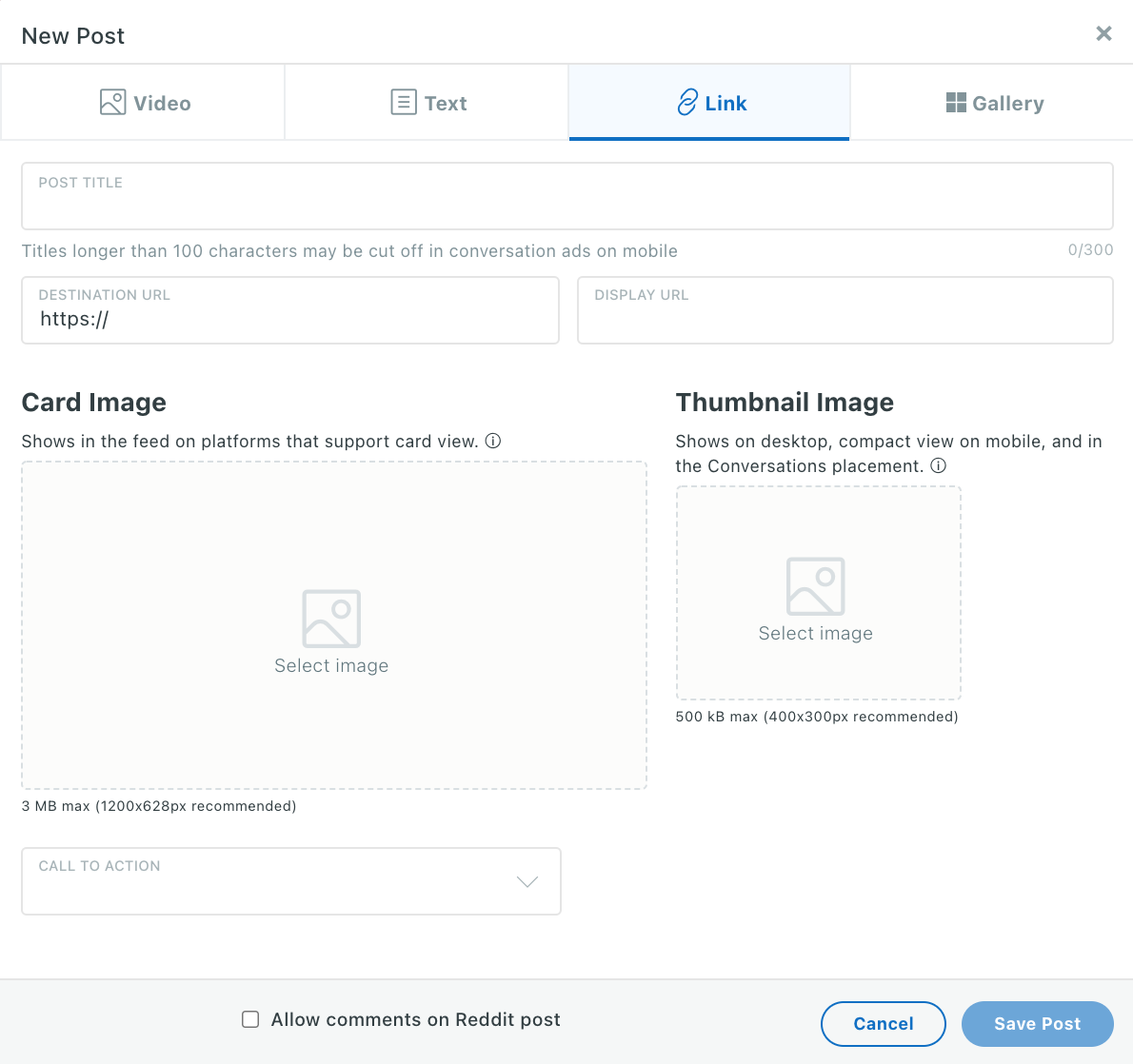Click the Link tab chain icon

[686, 103]
